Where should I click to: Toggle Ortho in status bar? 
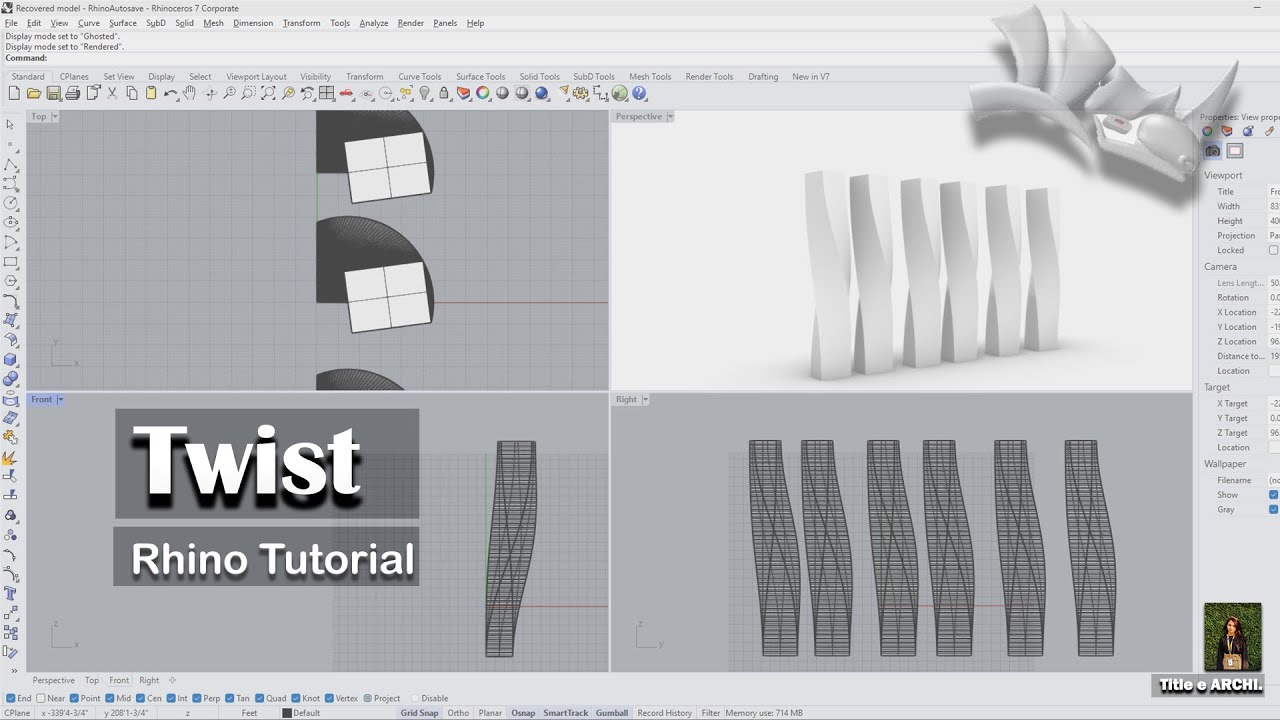(x=458, y=713)
